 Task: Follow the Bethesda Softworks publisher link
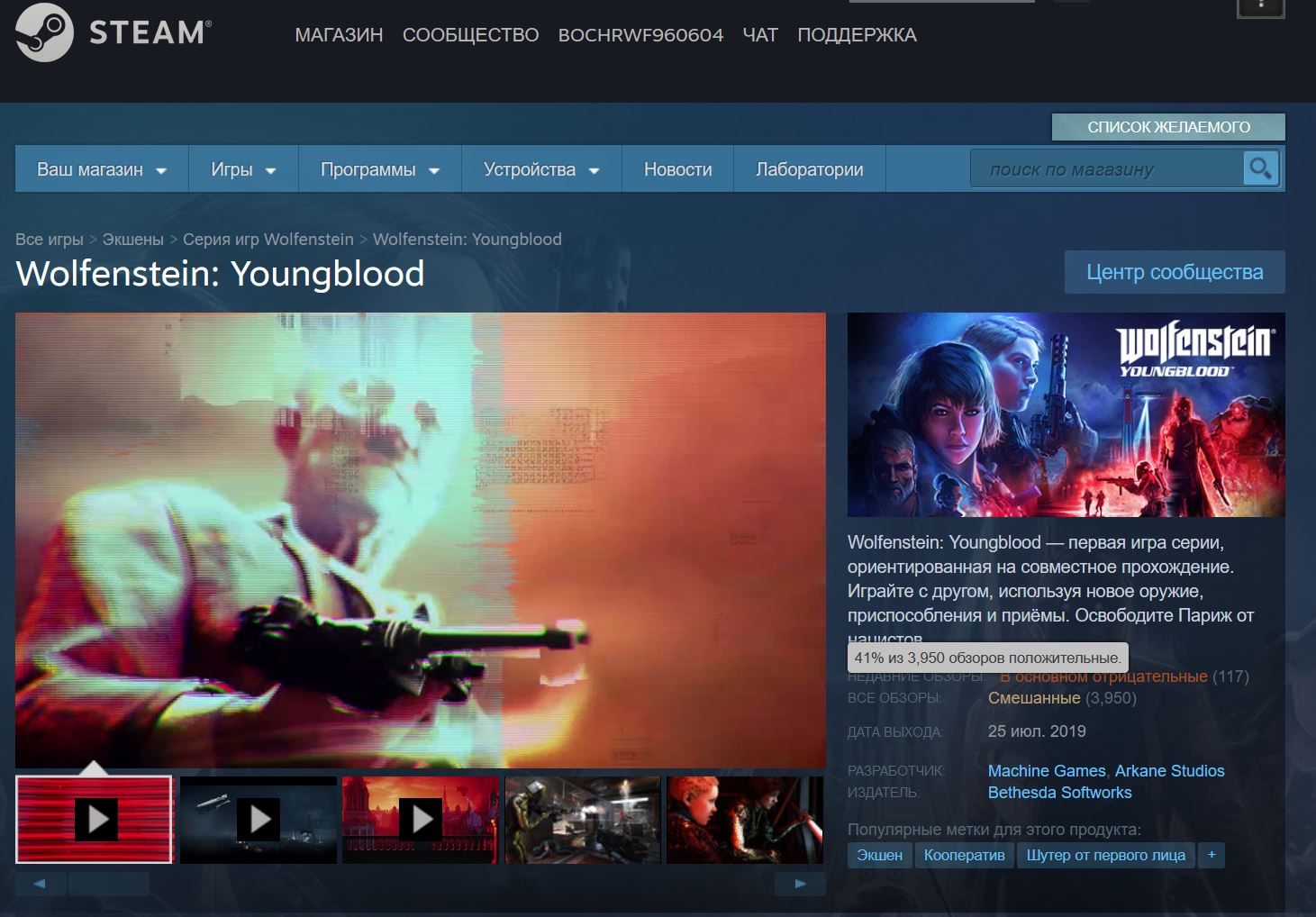(1059, 793)
